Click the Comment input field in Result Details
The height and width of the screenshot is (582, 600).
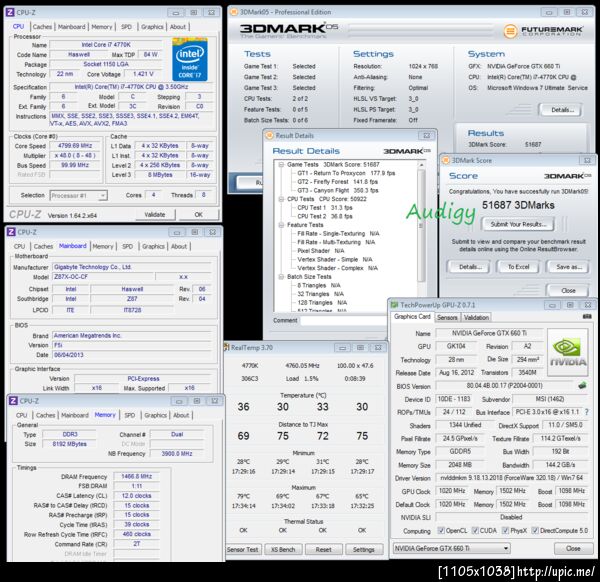(x=344, y=321)
